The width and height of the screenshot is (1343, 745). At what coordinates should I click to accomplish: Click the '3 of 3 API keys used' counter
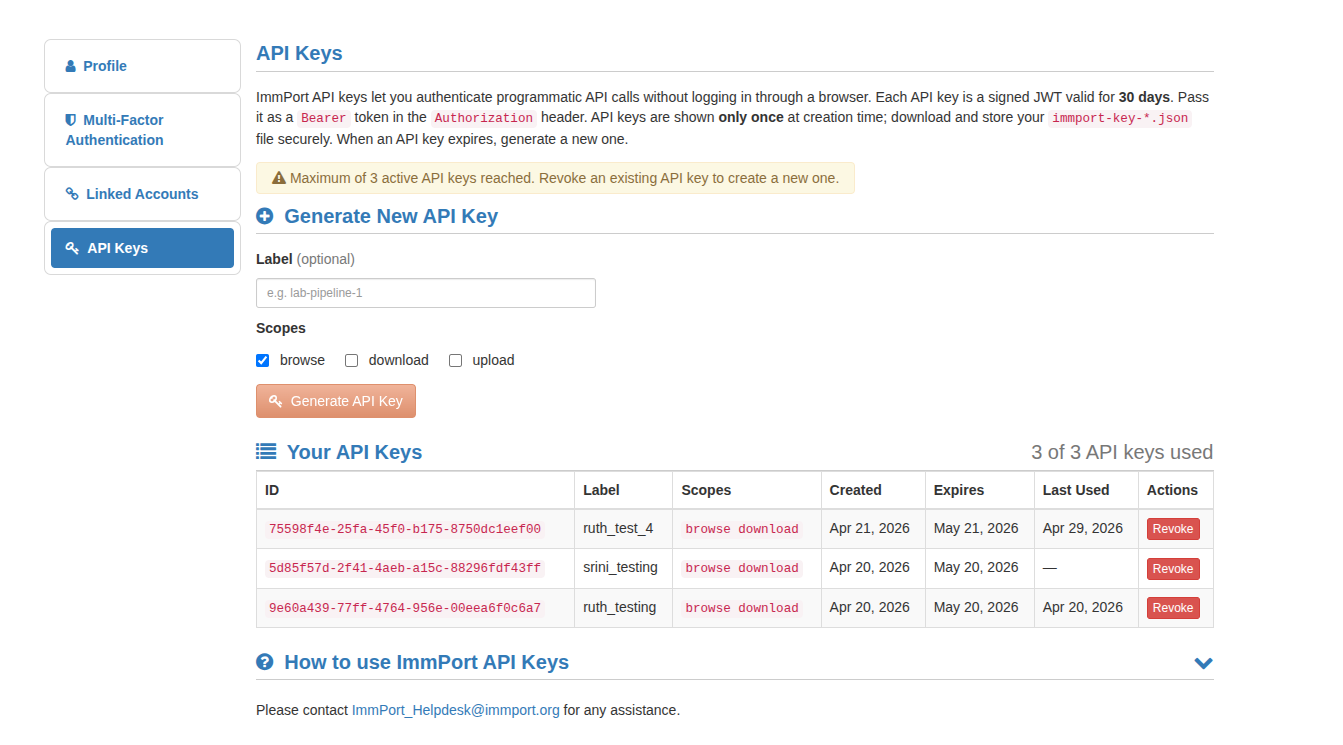tap(1122, 452)
